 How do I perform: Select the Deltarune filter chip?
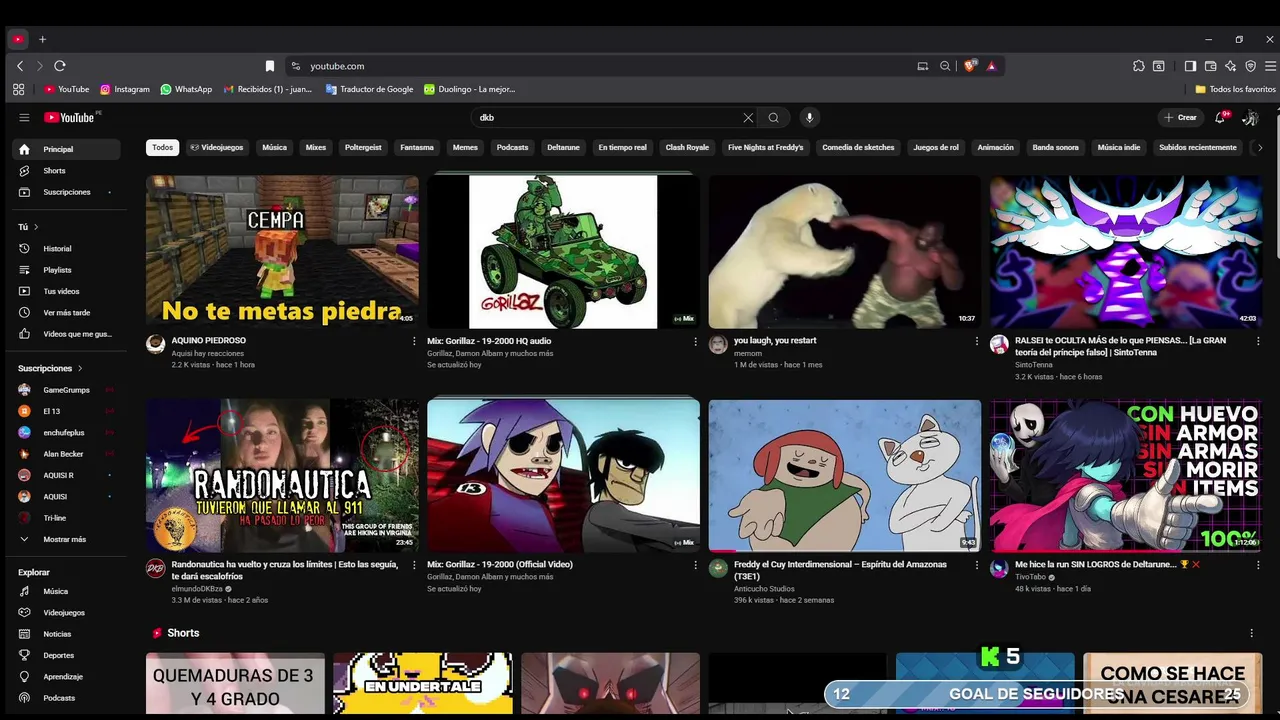(x=563, y=147)
